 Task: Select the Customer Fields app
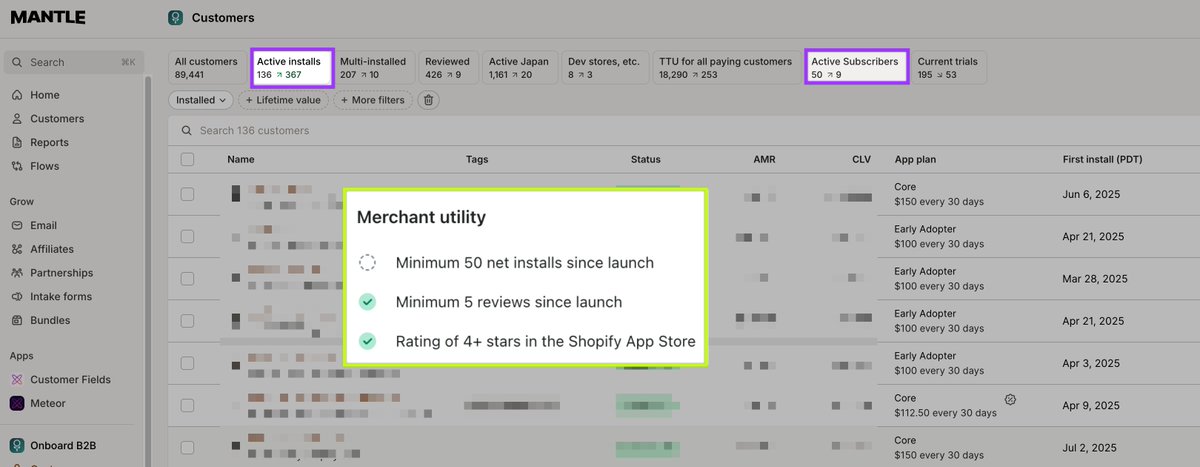70,380
